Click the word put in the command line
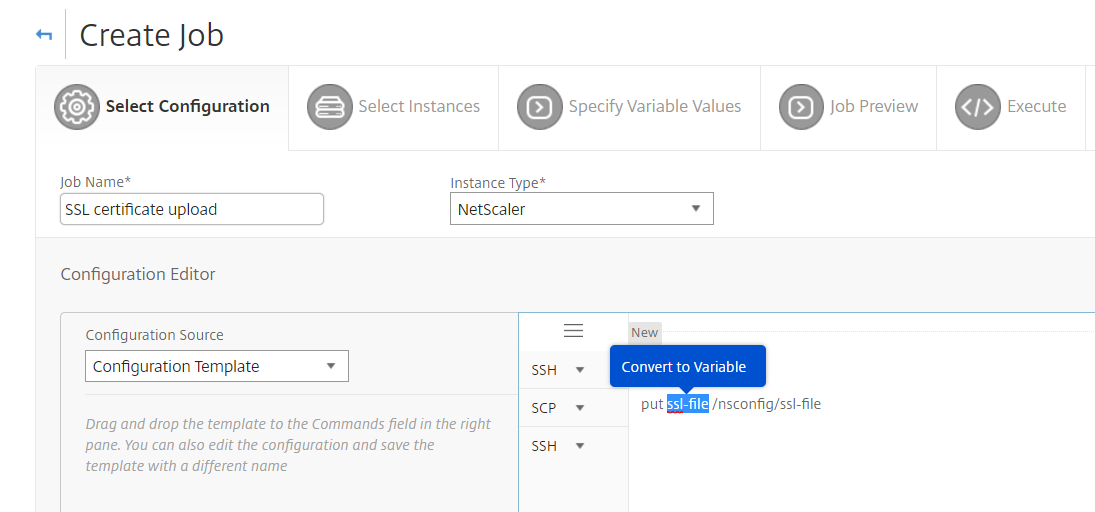The image size is (1095, 512). coord(652,404)
